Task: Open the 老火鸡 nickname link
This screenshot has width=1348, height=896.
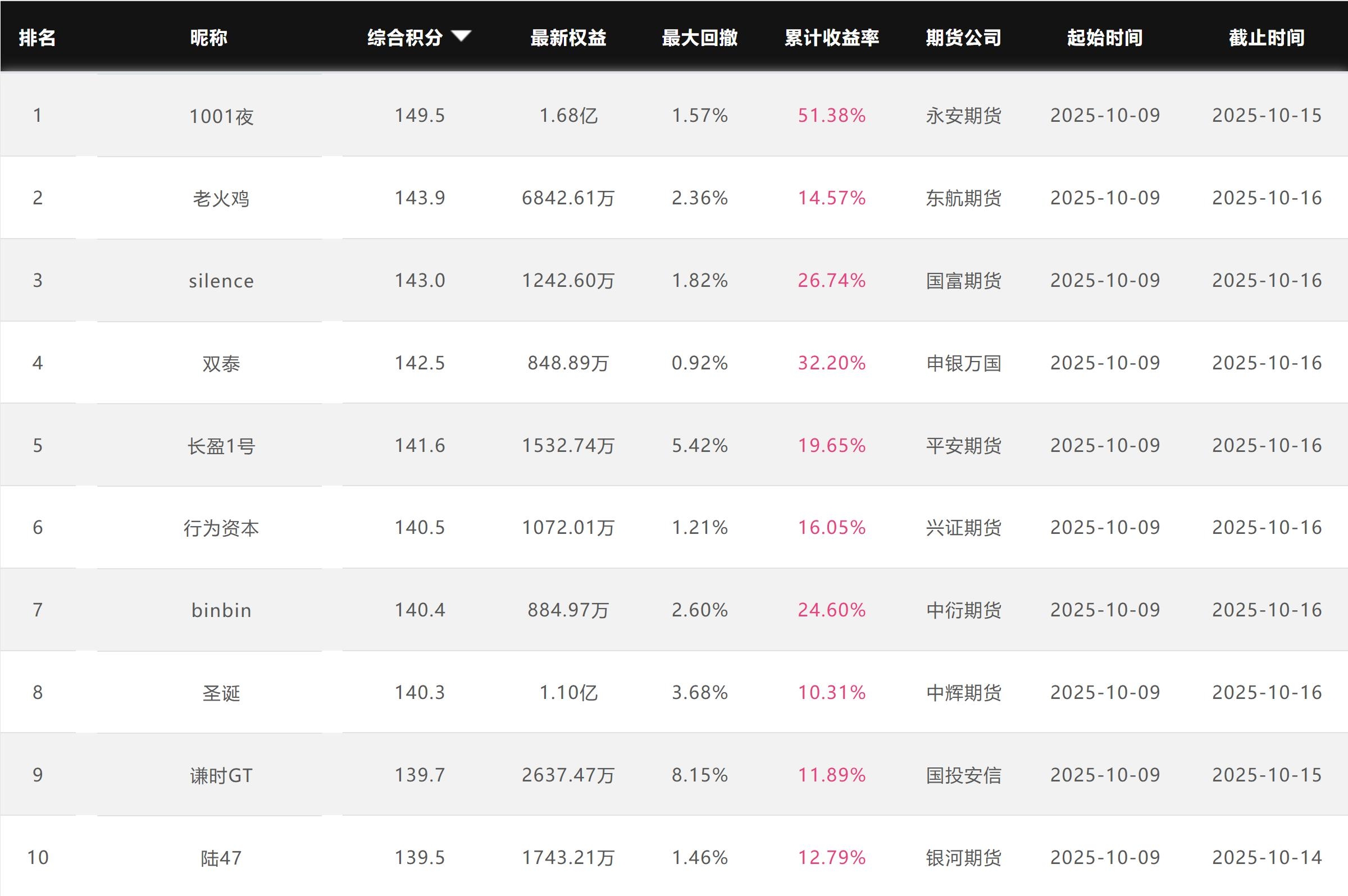Action: point(221,199)
